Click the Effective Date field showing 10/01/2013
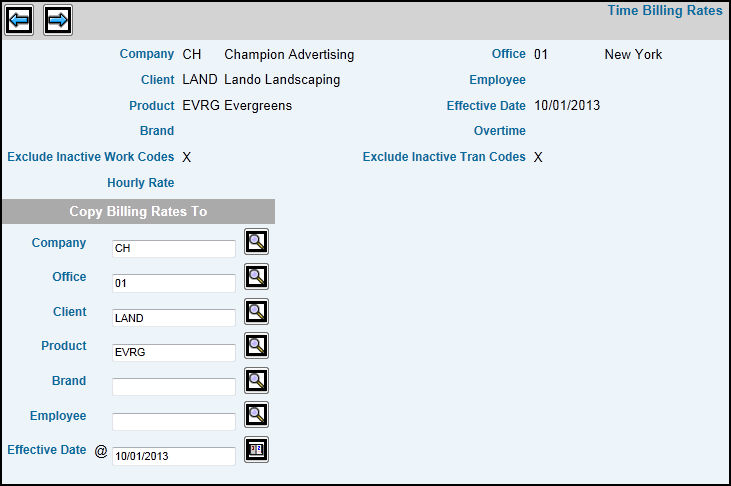 pyautogui.click(x=174, y=456)
